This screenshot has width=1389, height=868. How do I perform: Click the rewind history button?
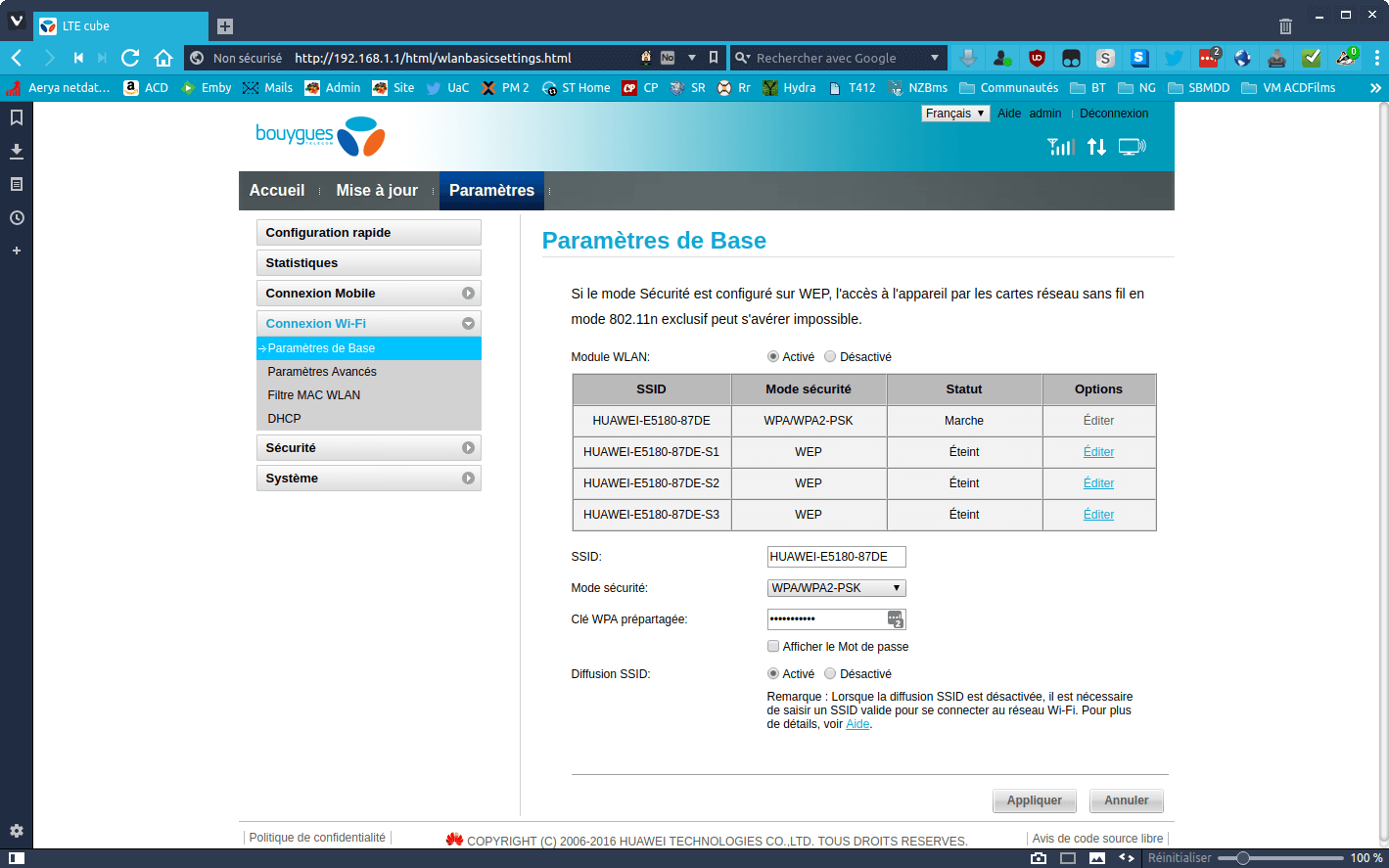tap(78, 58)
